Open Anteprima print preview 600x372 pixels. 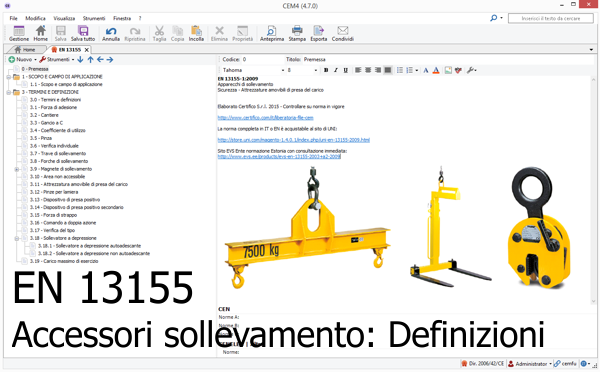click(272, 33)
